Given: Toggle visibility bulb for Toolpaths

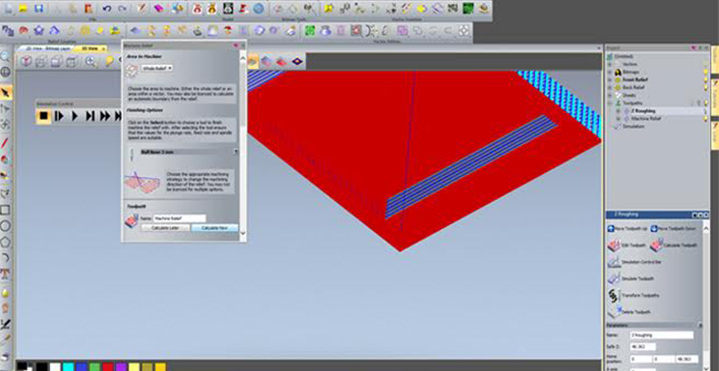Looking at the screenshot, I should coord(706,103).
